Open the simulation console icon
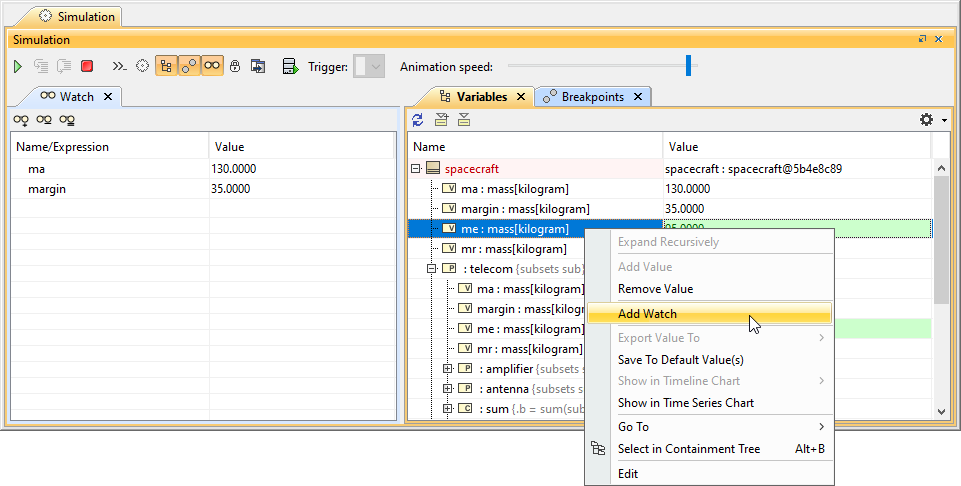The height and width of the screenshot is (486, 961). pyautogui.click(x=119, y=66)
